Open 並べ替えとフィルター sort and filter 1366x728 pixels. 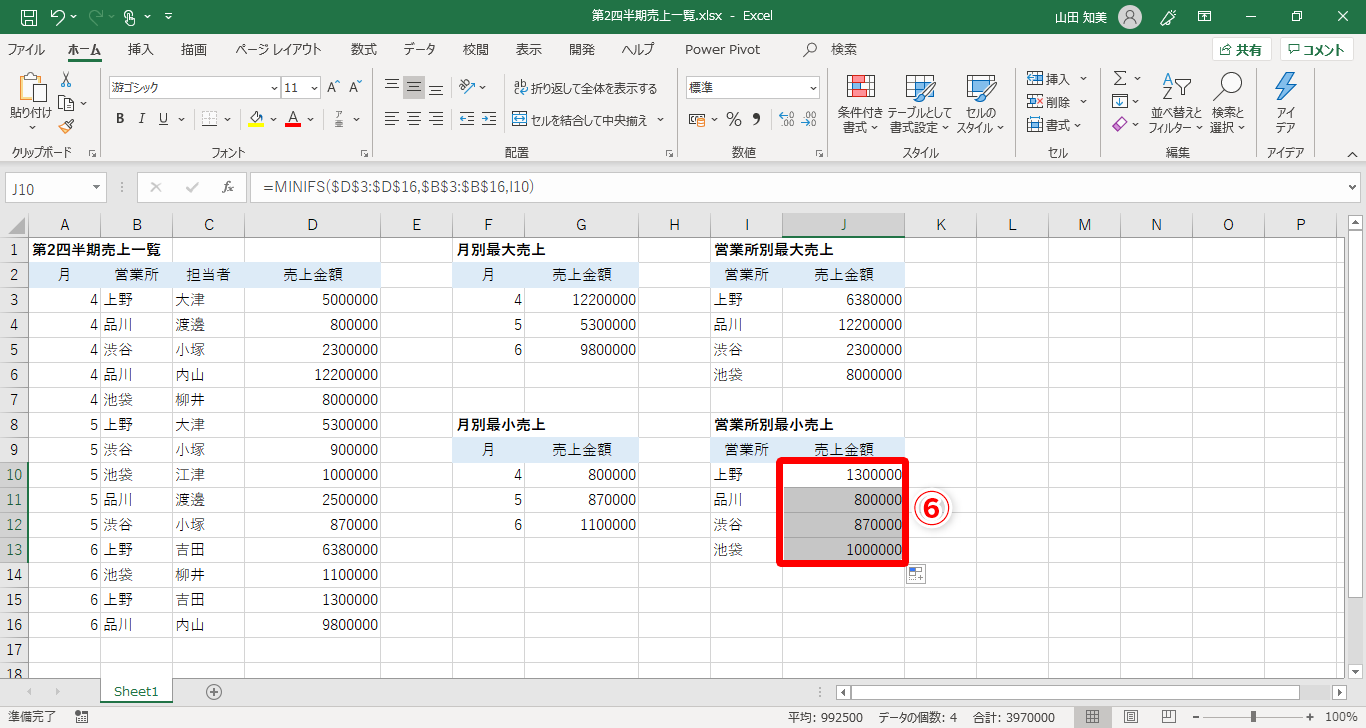click(1176, 104)
